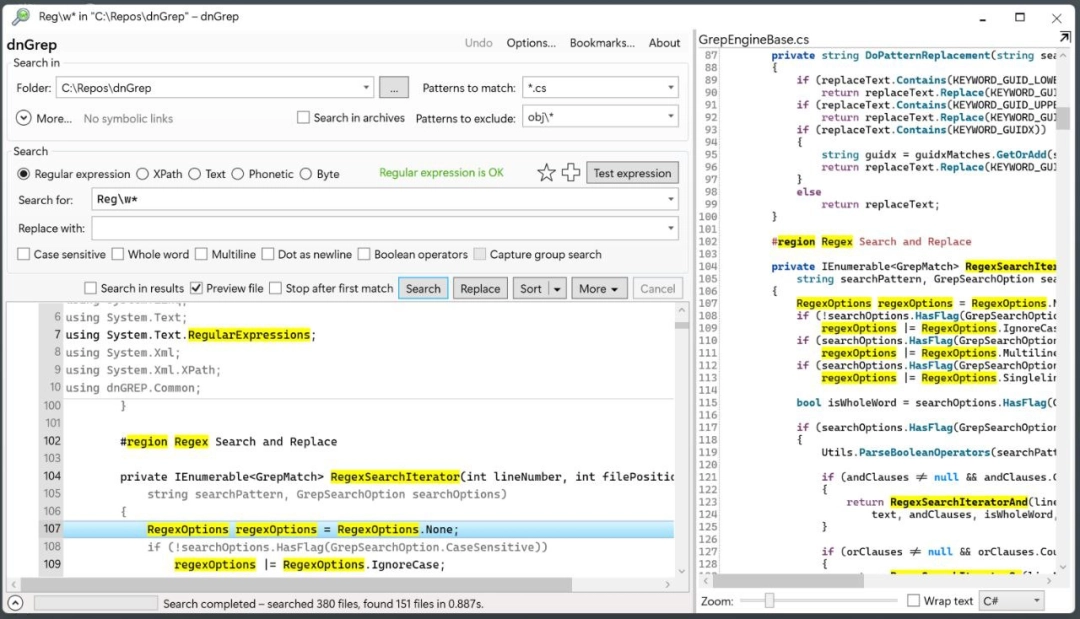1080x619 pixels.
Task: Open the Patterns to exclude dropdown
Action: pyautogui.click(x=670, y=118)
